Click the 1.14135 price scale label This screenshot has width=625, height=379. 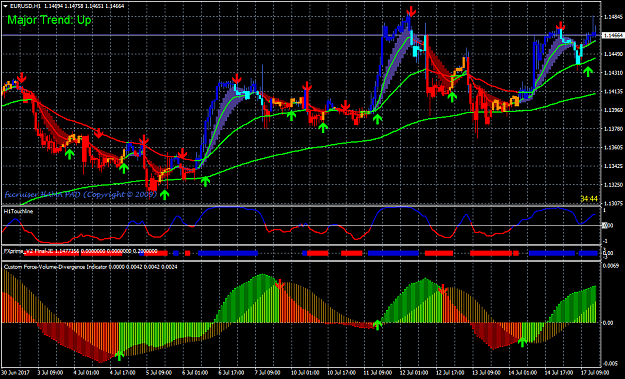click(613, 92)
